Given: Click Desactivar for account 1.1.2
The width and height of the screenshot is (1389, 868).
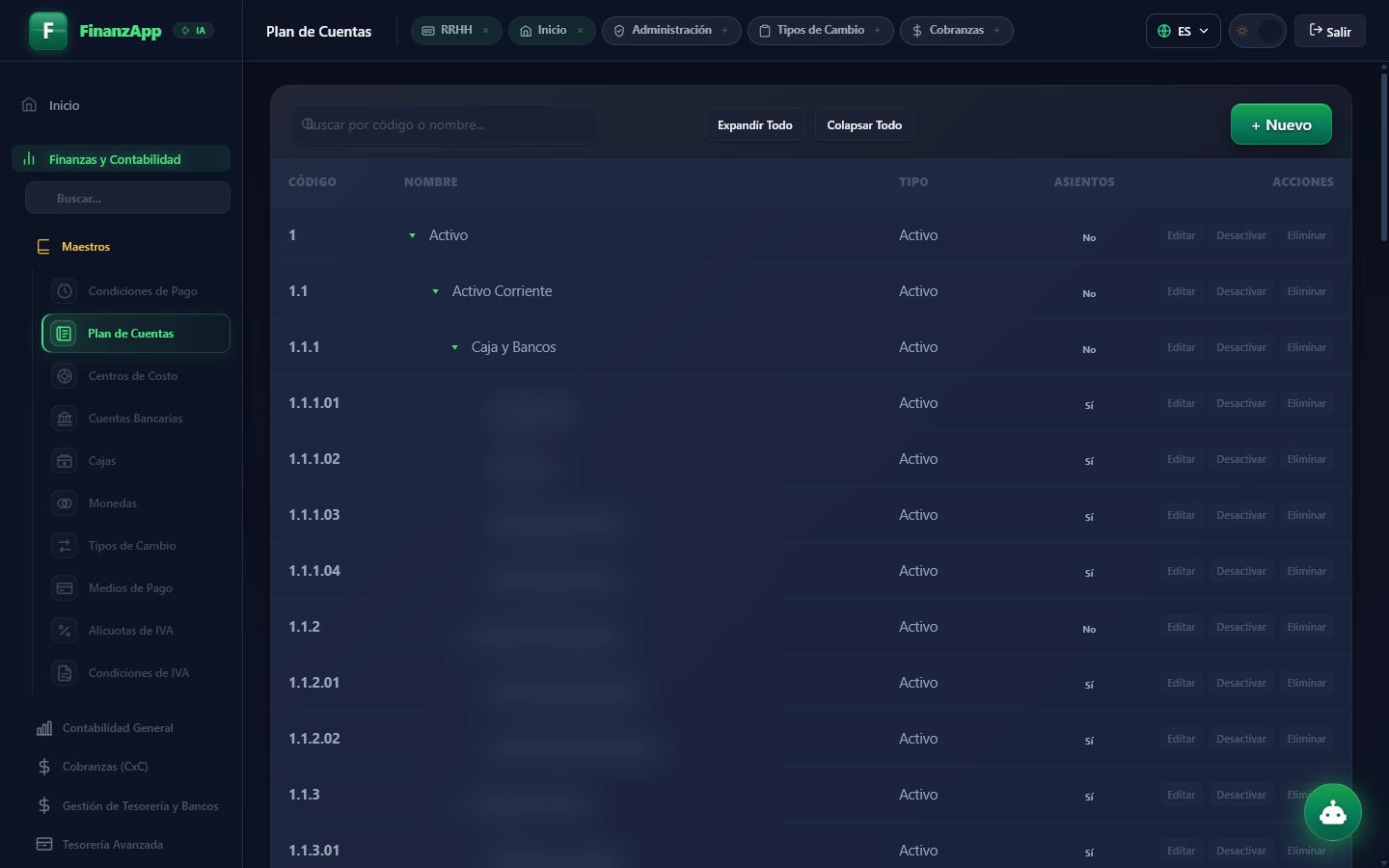Looking at the screenshot, I should click(1240, 627).
